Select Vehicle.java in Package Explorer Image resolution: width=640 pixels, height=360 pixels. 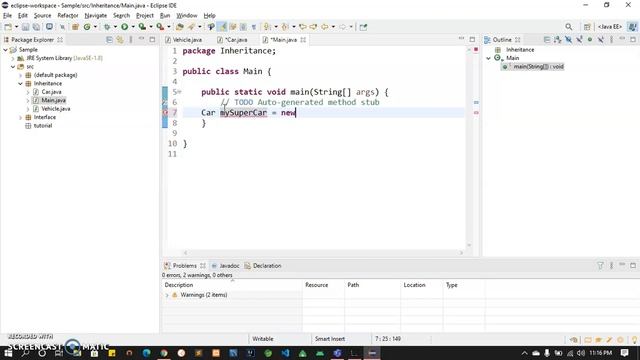(x=56, y=109)
